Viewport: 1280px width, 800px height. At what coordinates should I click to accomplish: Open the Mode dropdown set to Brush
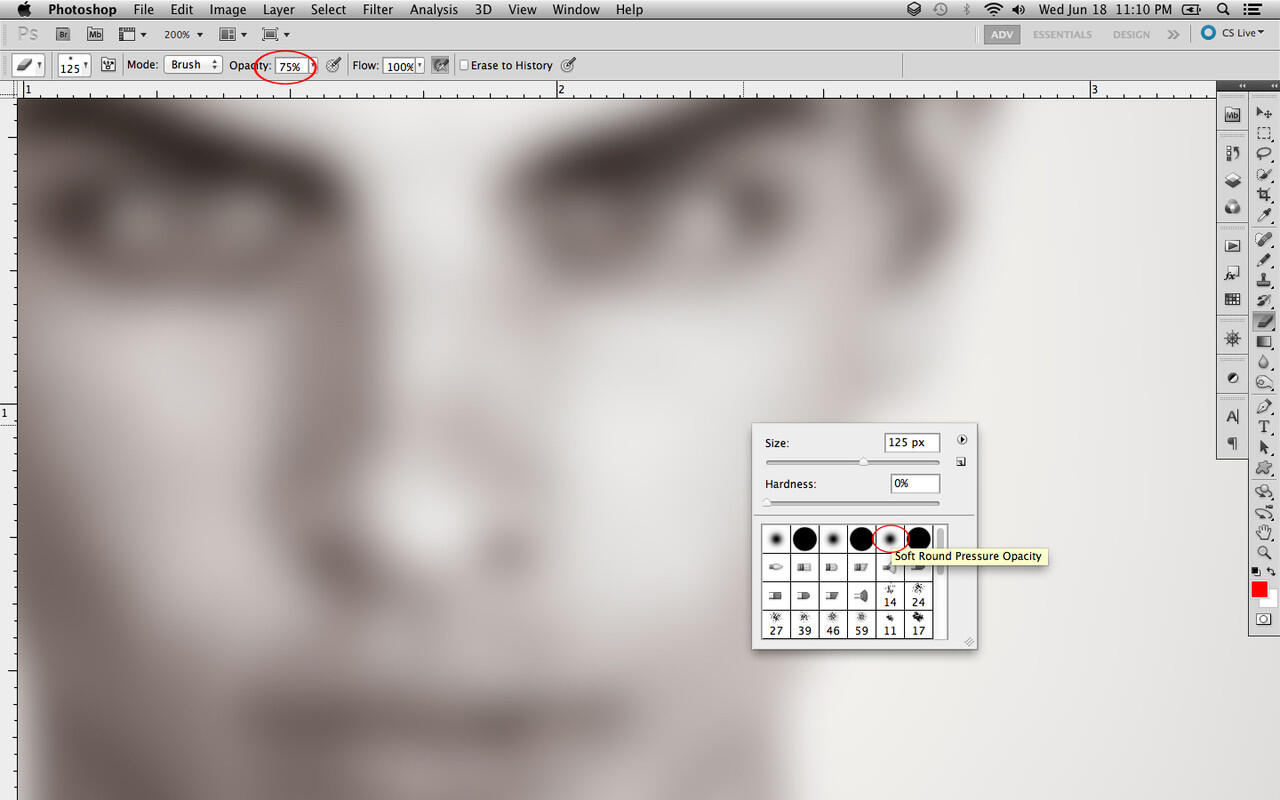pos(193,65)
